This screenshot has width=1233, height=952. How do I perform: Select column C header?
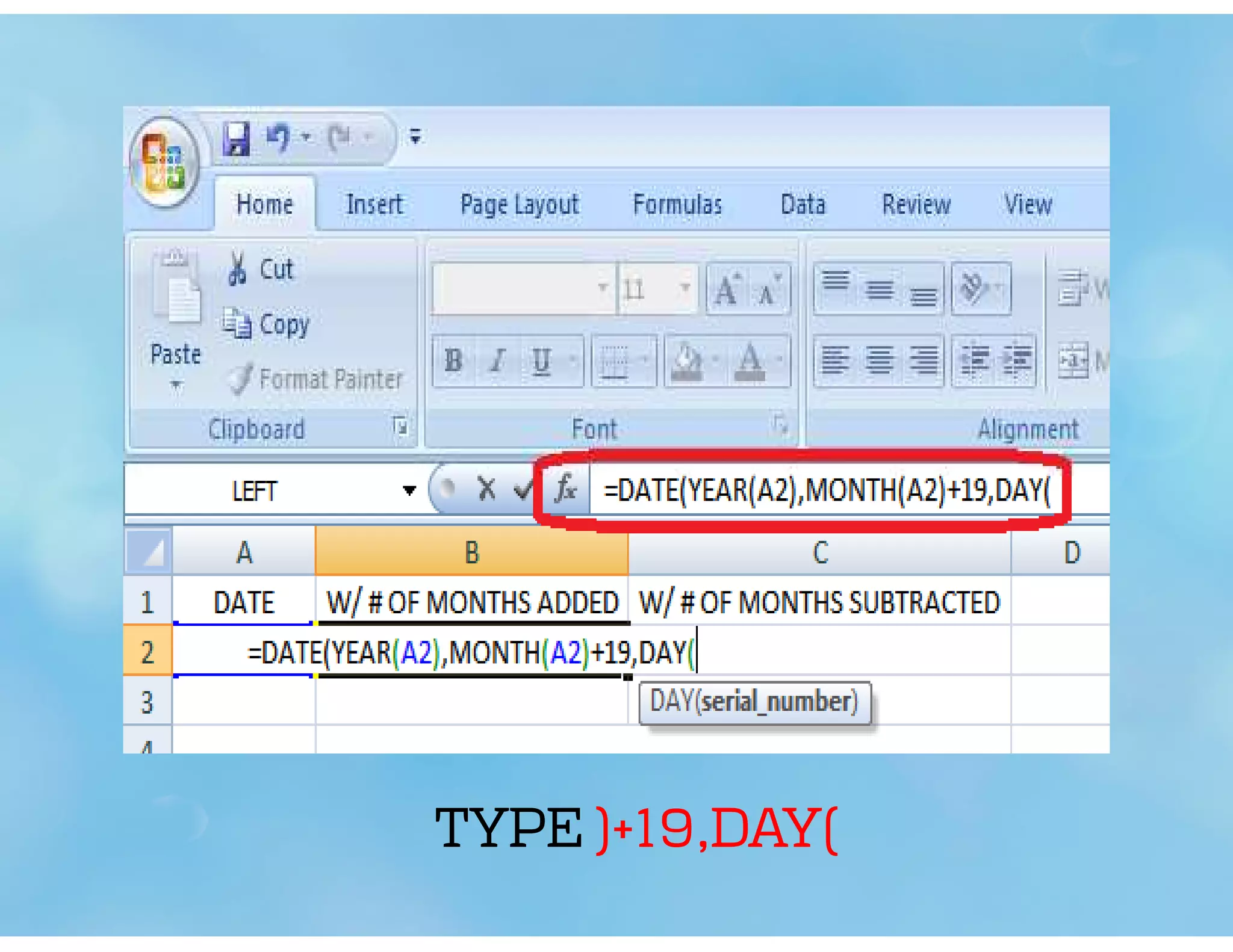click(x=819, y=552)
